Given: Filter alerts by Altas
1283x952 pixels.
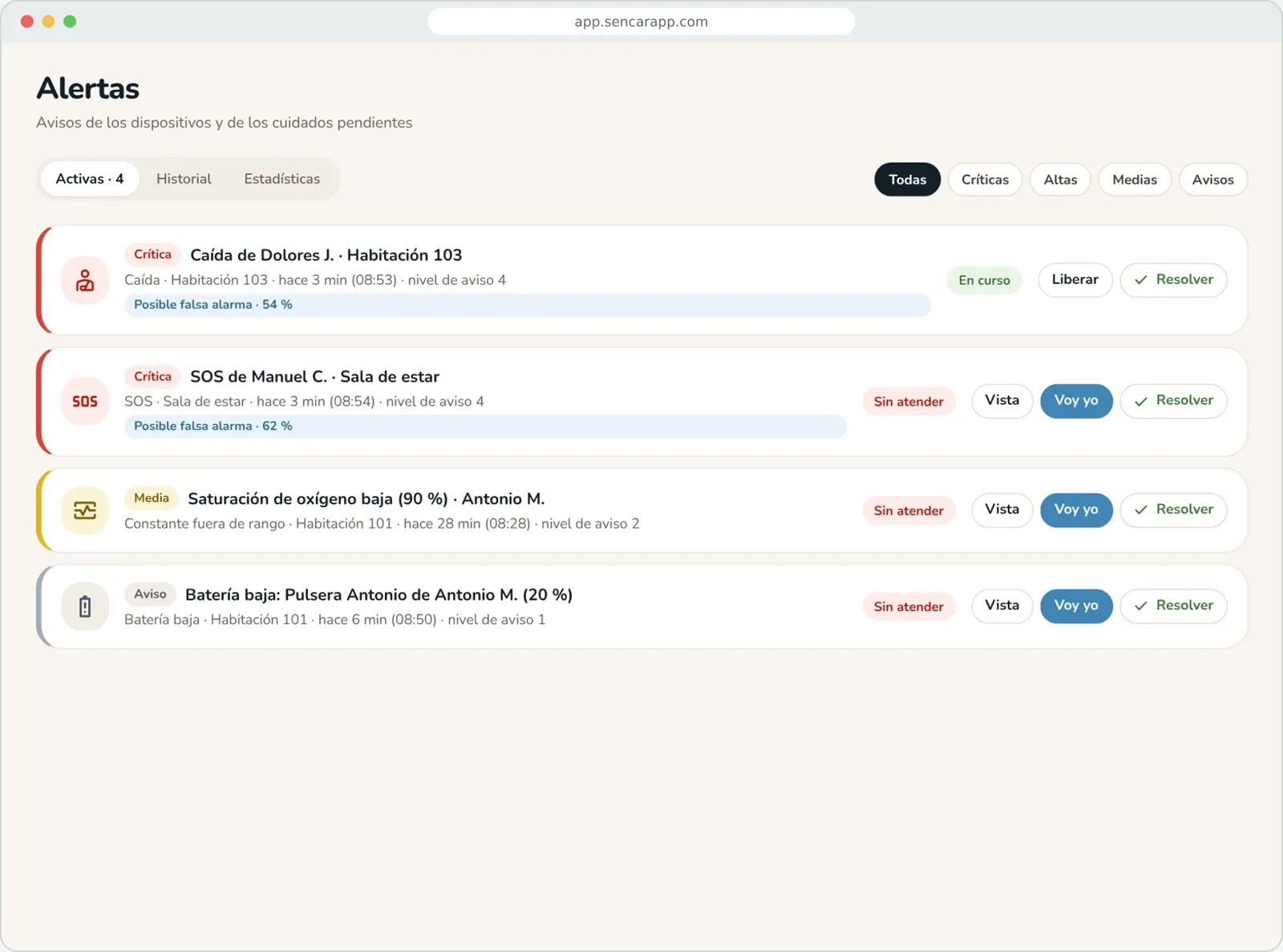Looking at the screenshot, I should coord(1060,180).
